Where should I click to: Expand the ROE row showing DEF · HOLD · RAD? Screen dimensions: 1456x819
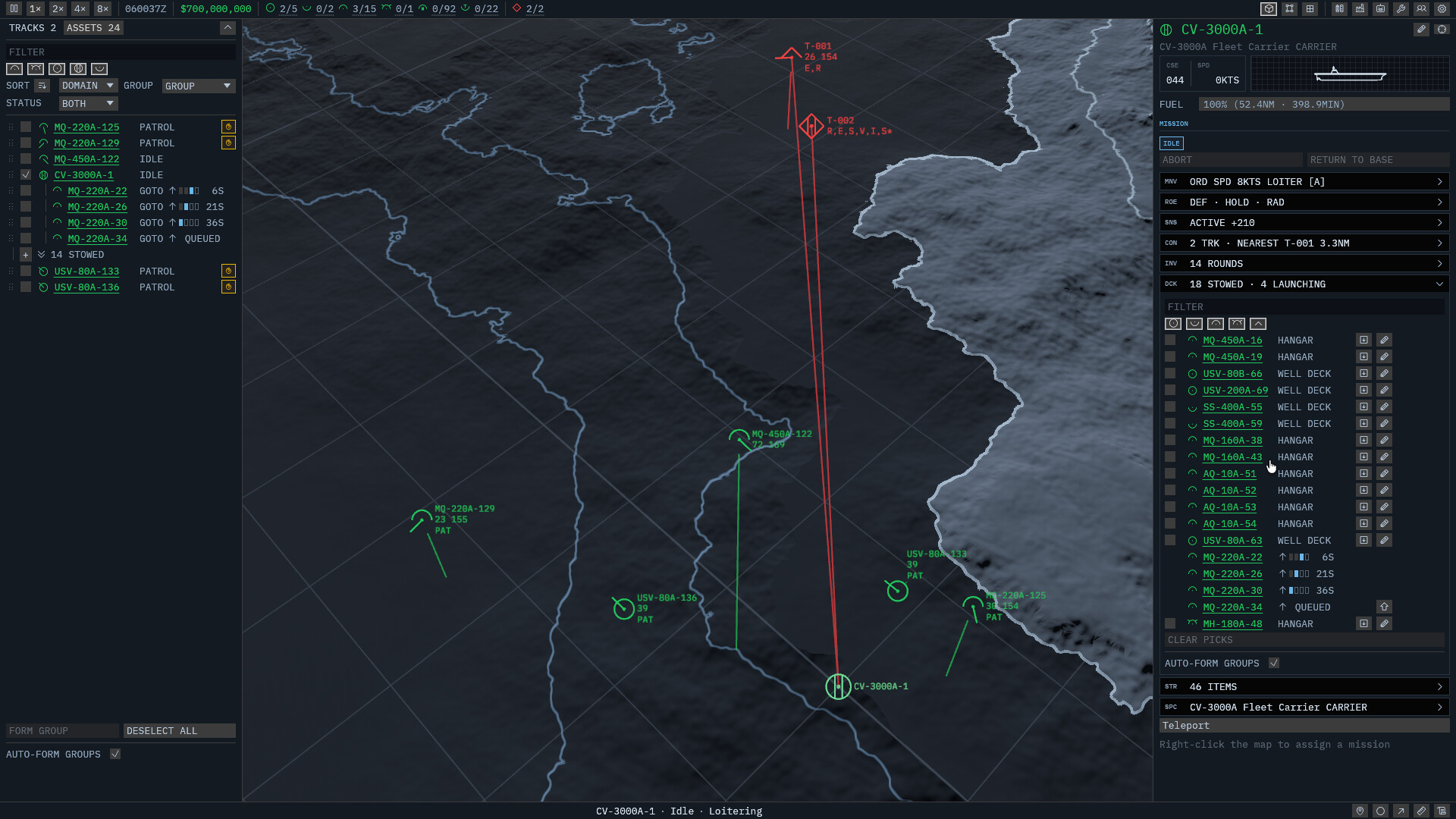pos(1304,202)
